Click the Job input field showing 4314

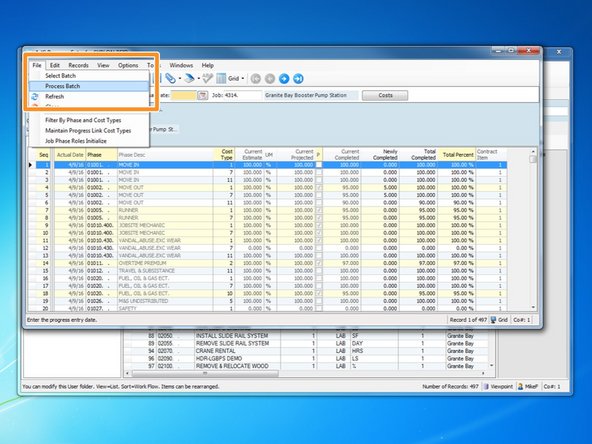(x=243, y=95)
